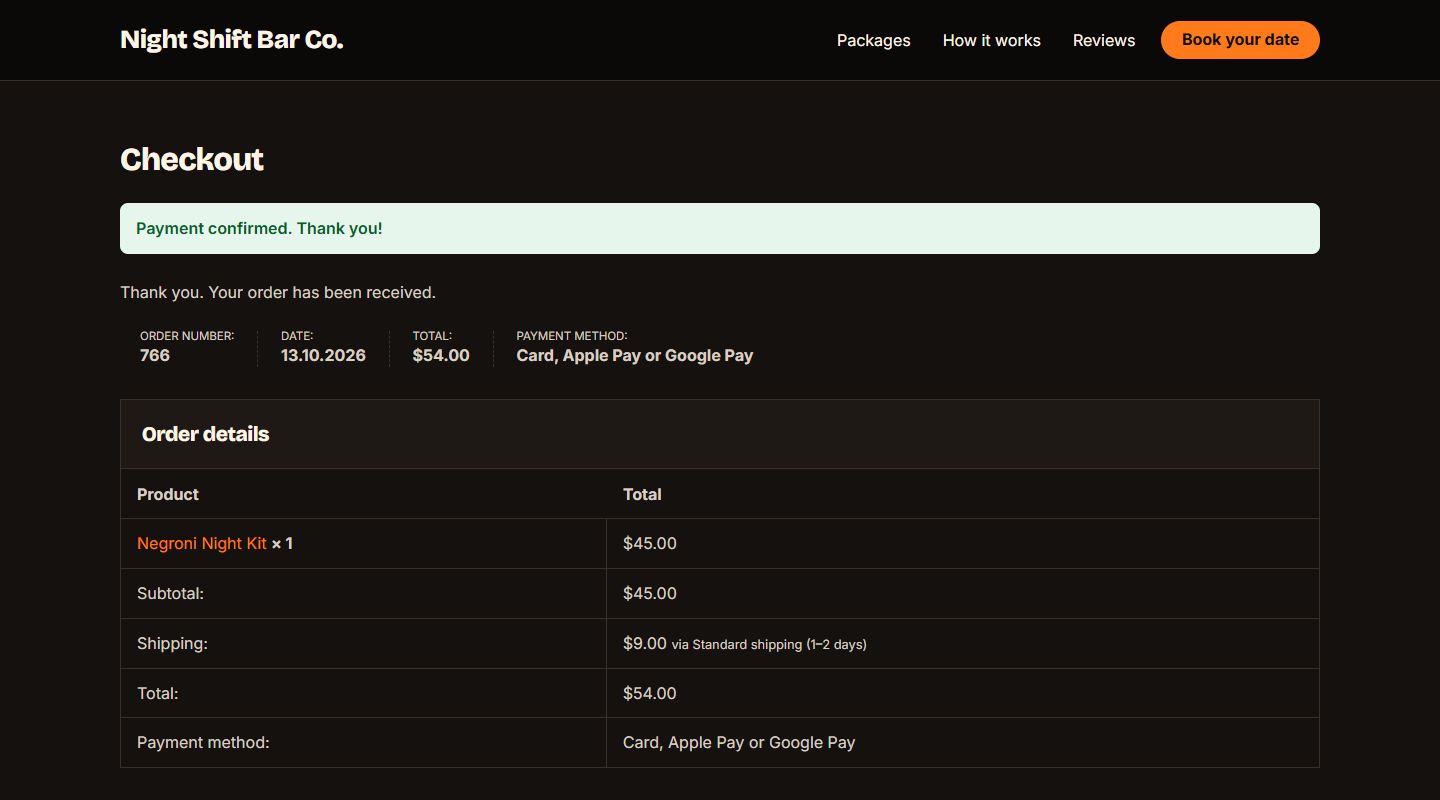Viewport: 1440px width, 800px height.
Task: Click the $9.00 Standard shipping cost
Action: 645,643
